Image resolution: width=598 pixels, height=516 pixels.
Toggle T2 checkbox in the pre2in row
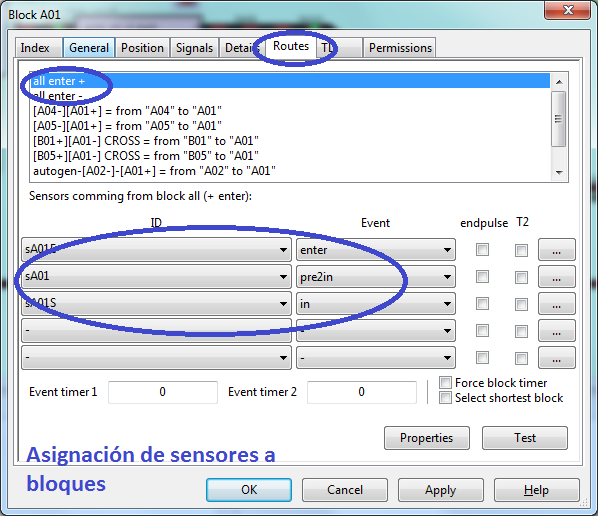click(521, 277)
